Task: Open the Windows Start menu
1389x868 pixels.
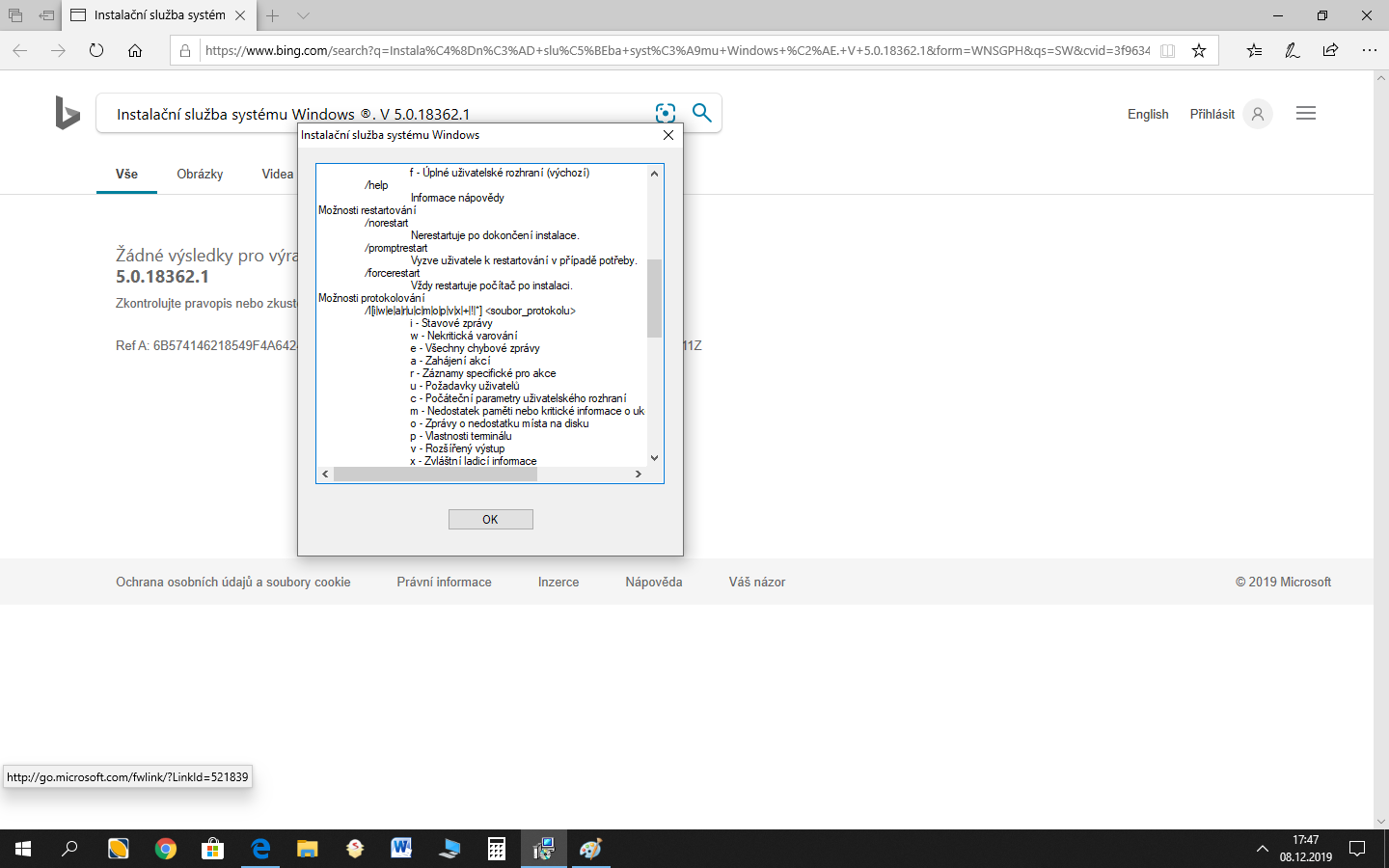Action: click(23, 849)
